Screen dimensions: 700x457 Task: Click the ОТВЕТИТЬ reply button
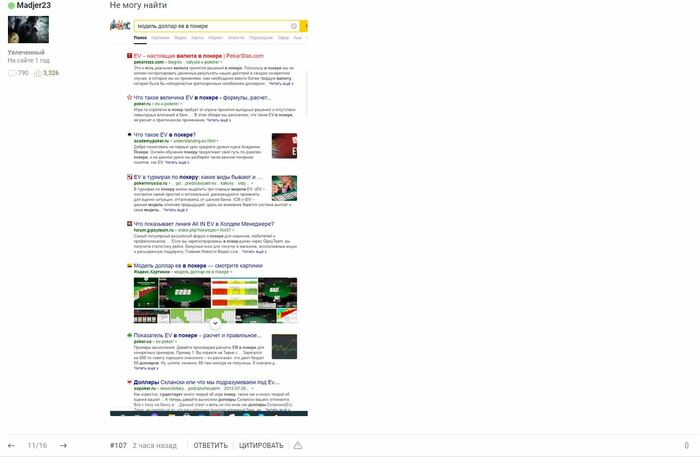pos(210,445)
